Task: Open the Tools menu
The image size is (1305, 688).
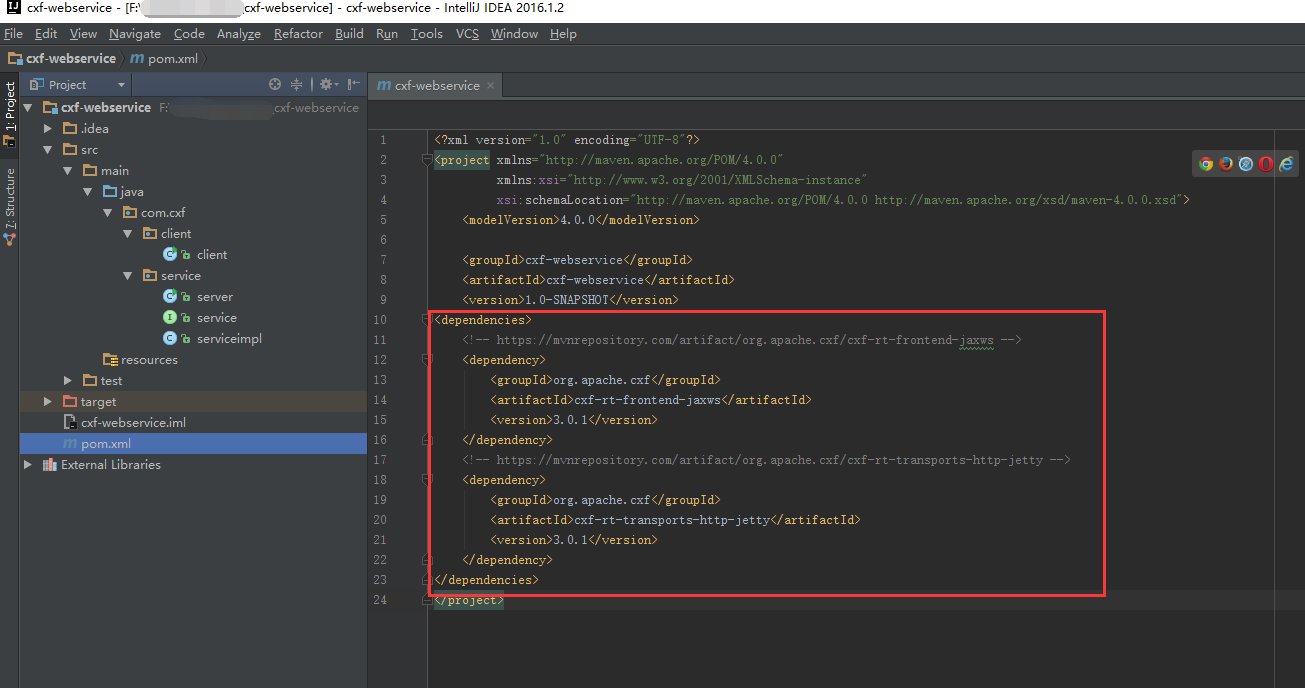Action: tap(426, 34)
